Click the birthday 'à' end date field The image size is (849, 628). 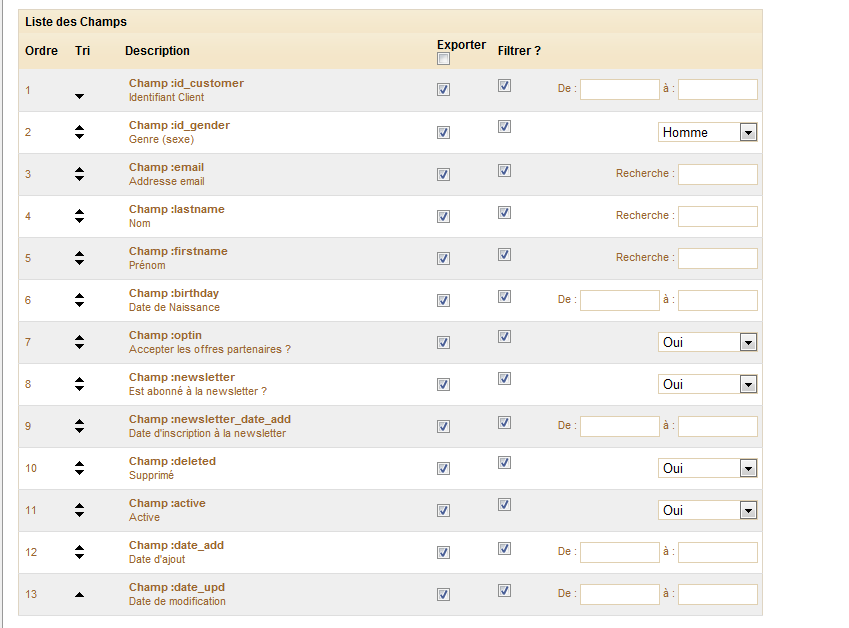(717, 300)
